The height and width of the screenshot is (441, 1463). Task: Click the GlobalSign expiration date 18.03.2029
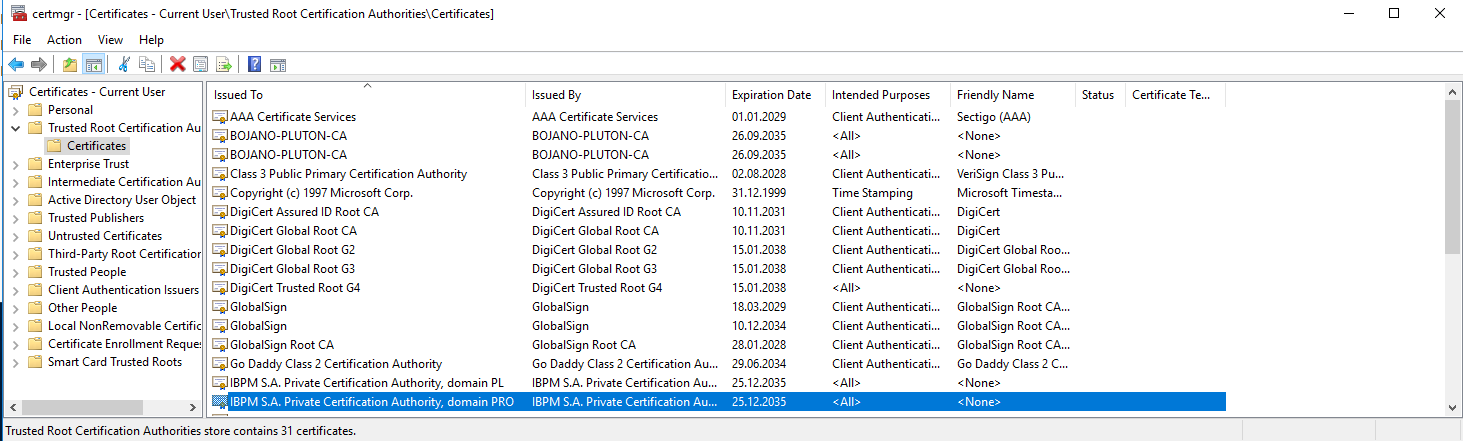click(x=759, y=307)
